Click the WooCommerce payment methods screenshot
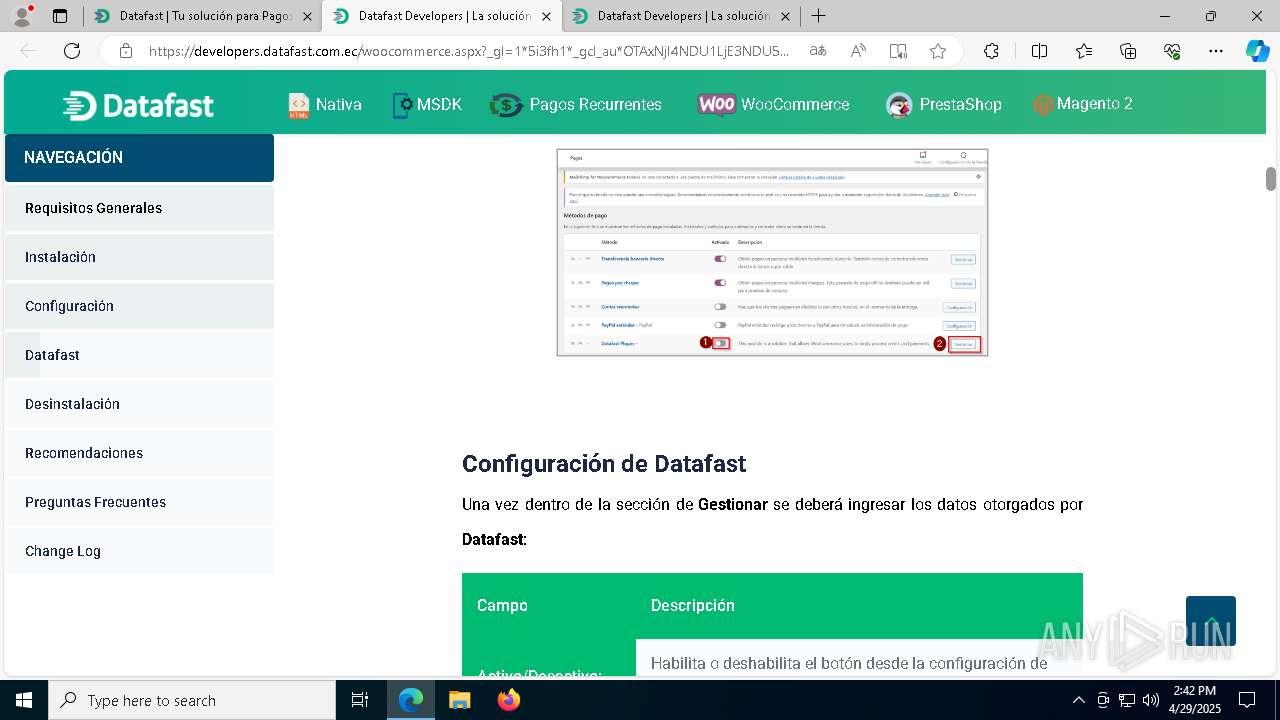This screenshot has height=720, width=1280. pos(772,252)
